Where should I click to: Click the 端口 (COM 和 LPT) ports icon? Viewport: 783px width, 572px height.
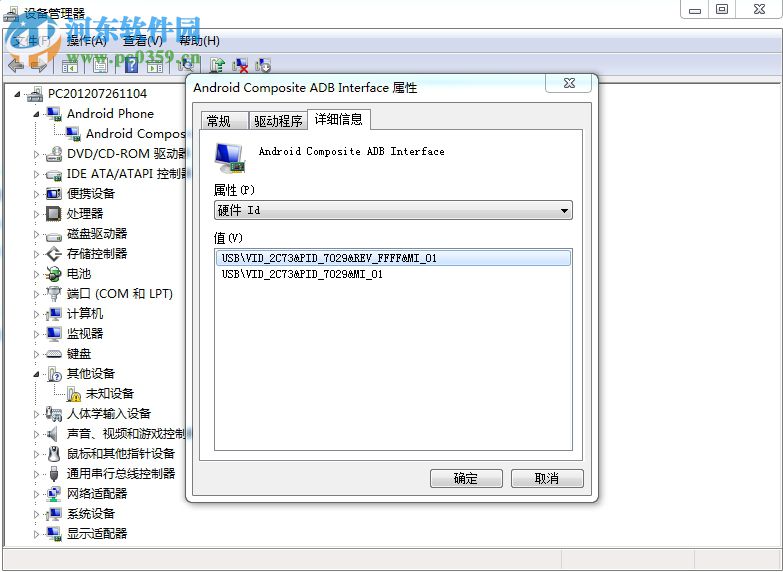coord(54,294)
